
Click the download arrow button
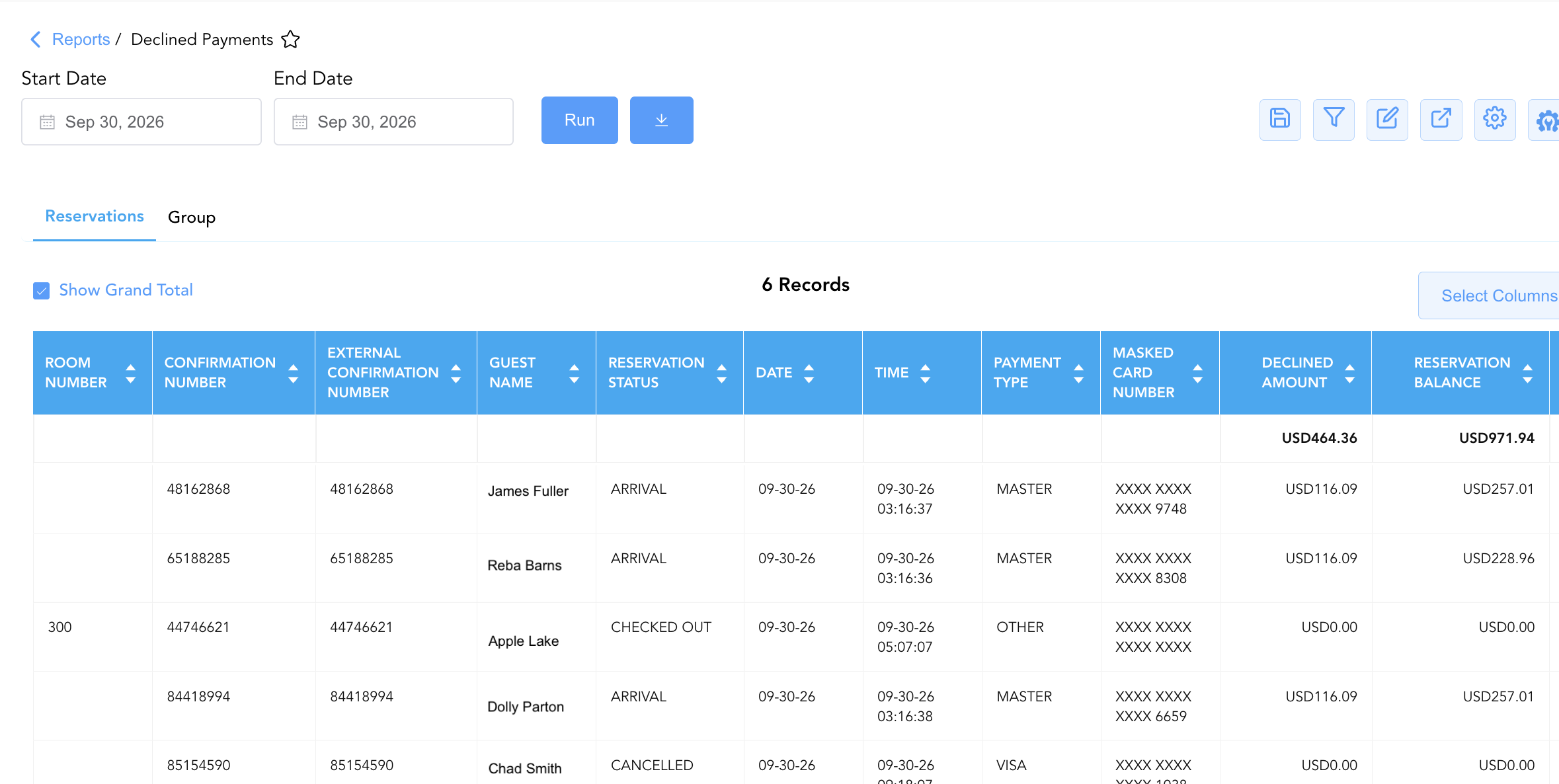click(661, 120)
